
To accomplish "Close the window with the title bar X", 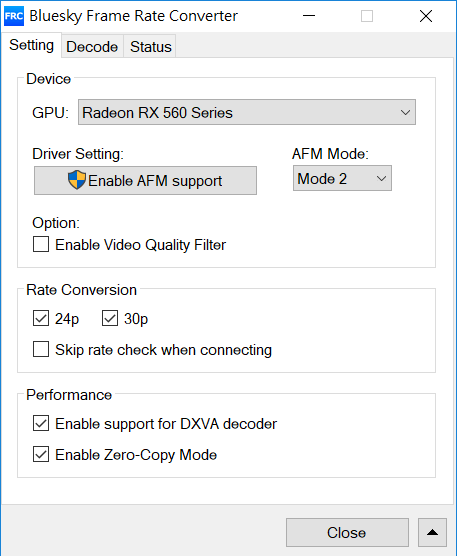I will 426,16.
